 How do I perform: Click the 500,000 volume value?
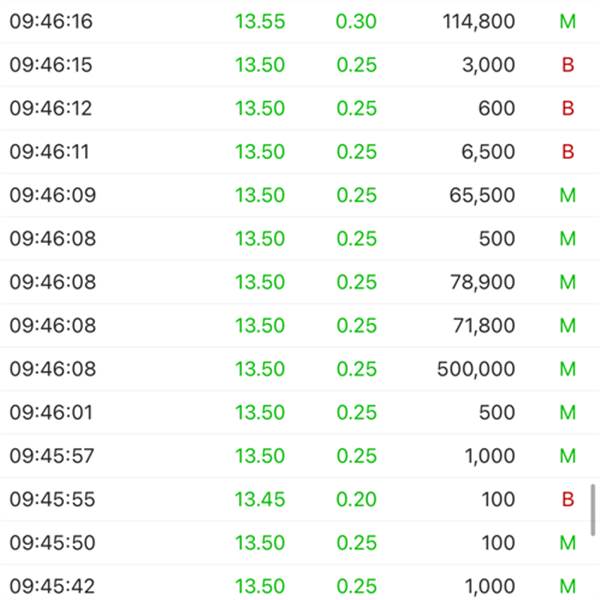click(x=476, y=369)
